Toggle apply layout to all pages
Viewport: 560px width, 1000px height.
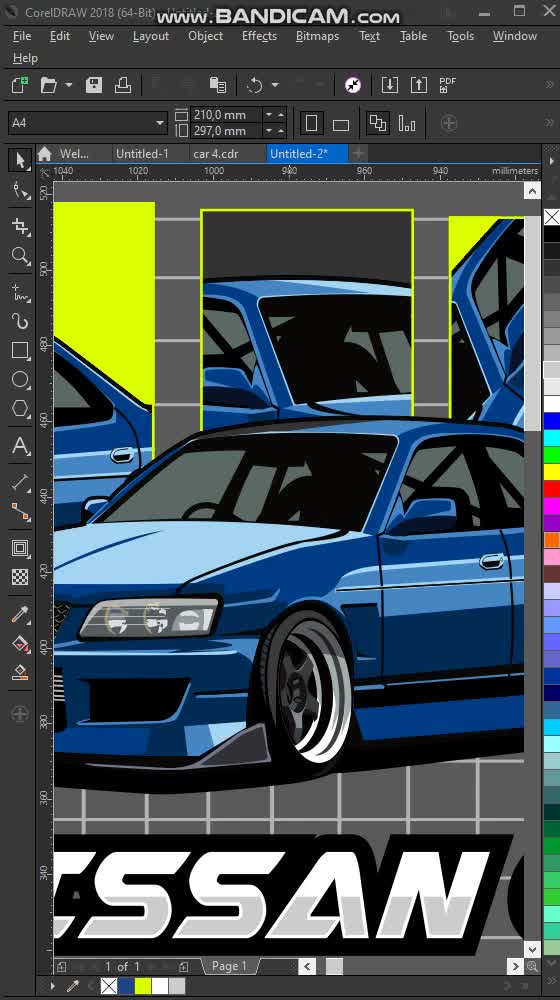coord(378,122)
